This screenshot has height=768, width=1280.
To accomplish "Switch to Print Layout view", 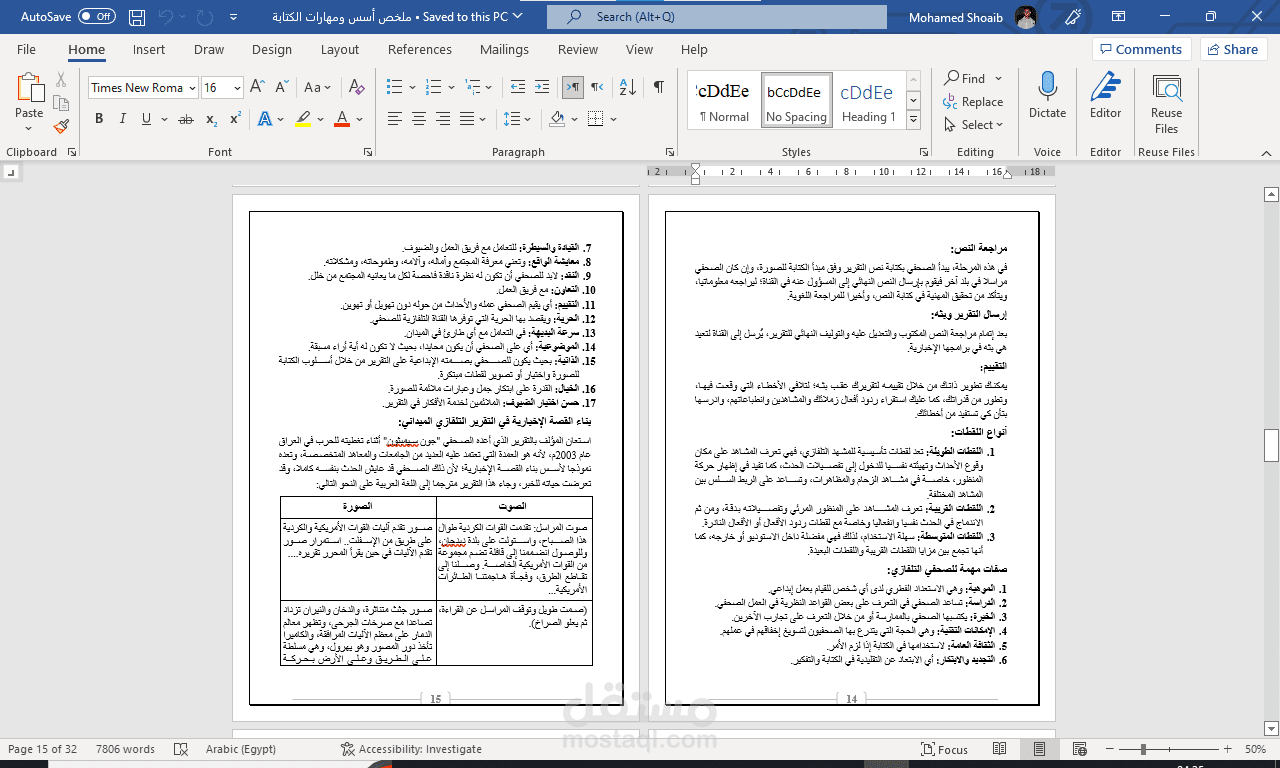I will [x=1040, y=749].
